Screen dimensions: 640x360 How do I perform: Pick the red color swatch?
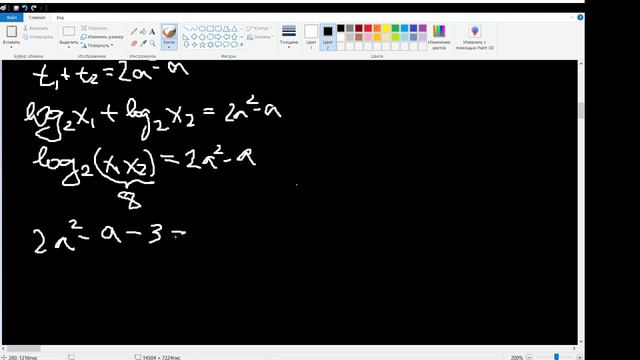coord(368,28)
